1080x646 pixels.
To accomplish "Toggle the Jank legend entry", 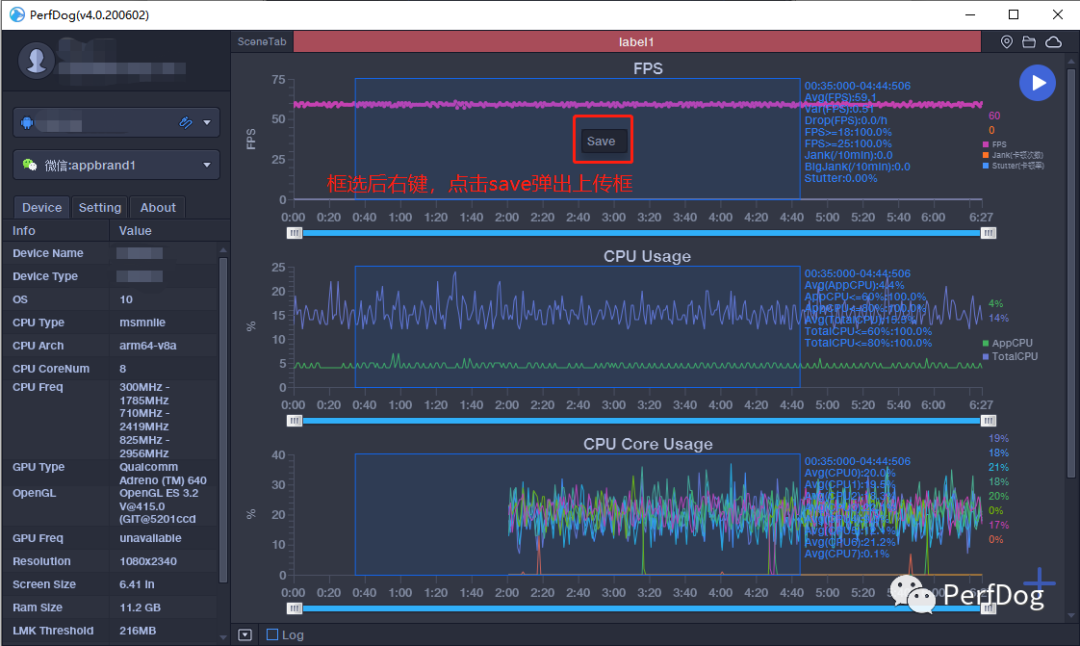I will pos(1012,155).
